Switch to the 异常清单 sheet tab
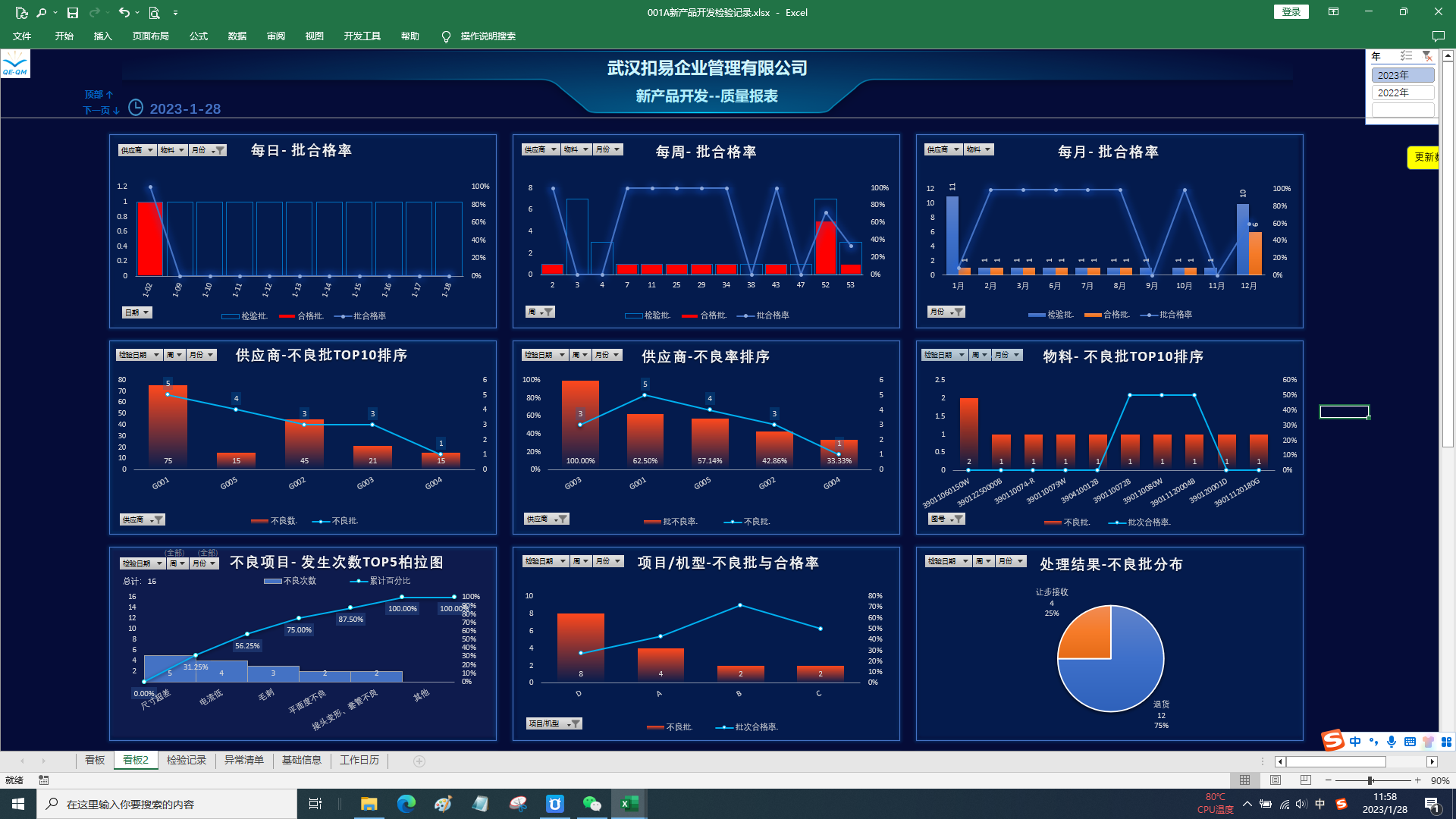This screenshot has width=1456, height=819. coord(244,760)
